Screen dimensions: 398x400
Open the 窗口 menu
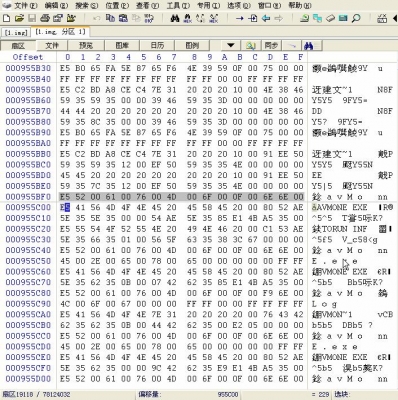[x=269, y=5]
